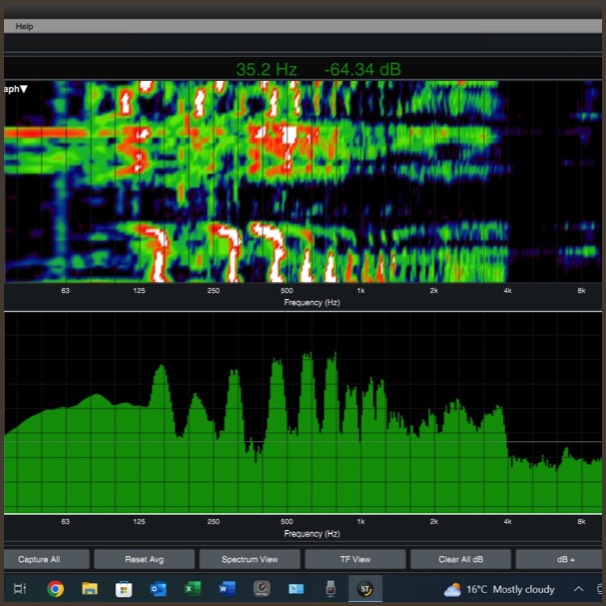Switch to TF View
This screenshot has height=606, width=606.
click(354, 559)
